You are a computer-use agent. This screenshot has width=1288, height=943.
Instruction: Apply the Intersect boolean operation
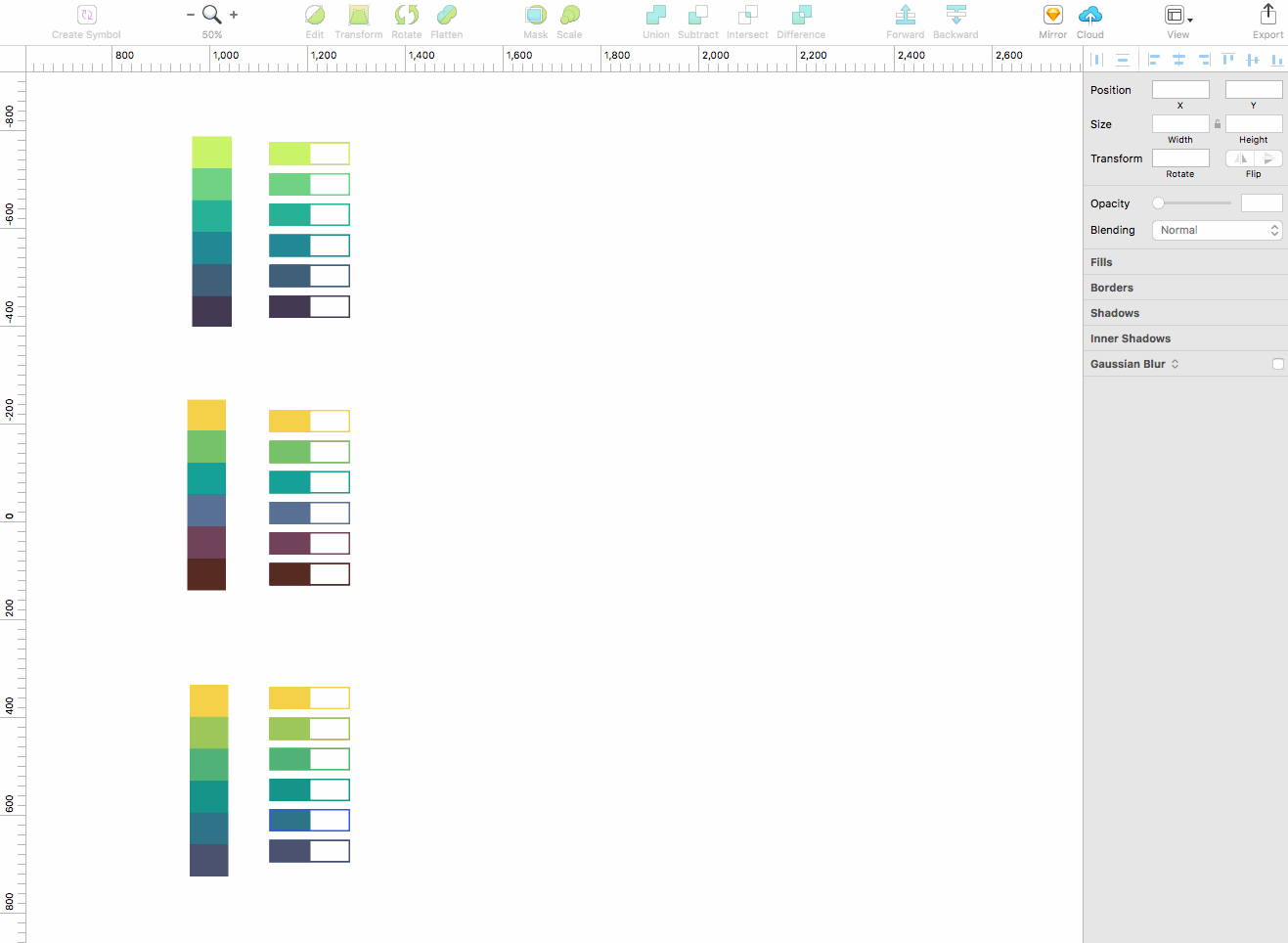(748, 15)
